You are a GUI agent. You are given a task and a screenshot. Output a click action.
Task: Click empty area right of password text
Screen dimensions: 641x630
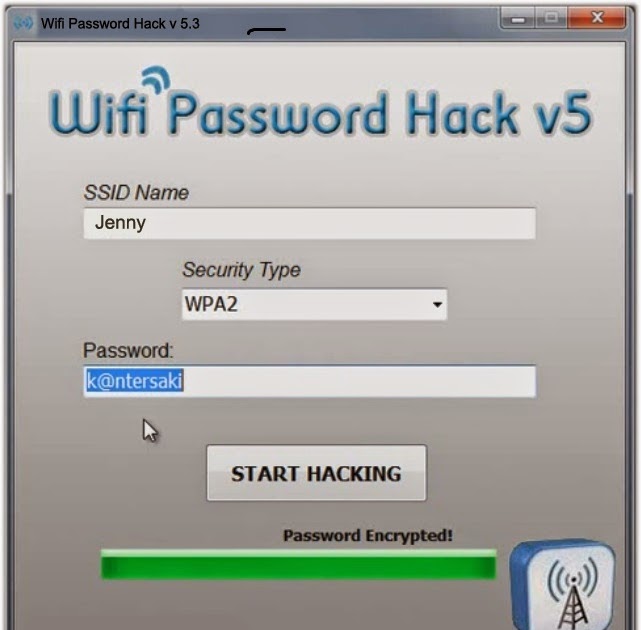click(x=360, y=381)
